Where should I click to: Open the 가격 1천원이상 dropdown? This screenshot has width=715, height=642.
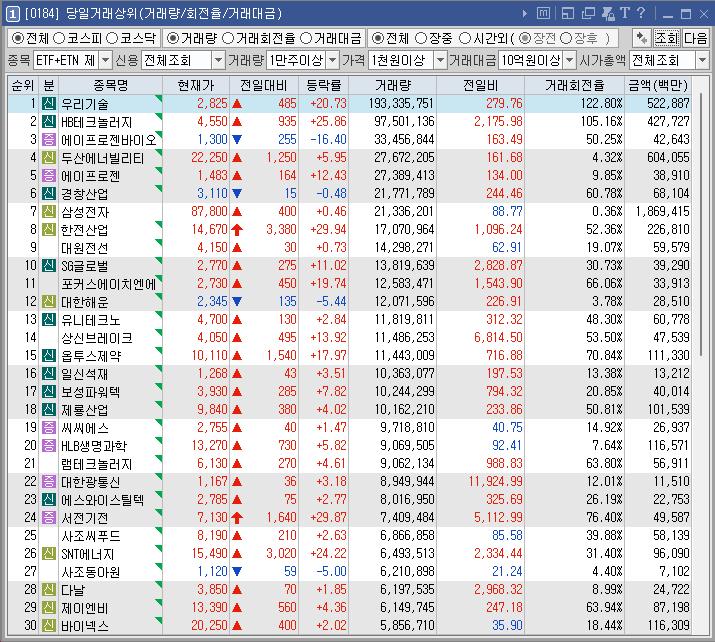(440, 60)
